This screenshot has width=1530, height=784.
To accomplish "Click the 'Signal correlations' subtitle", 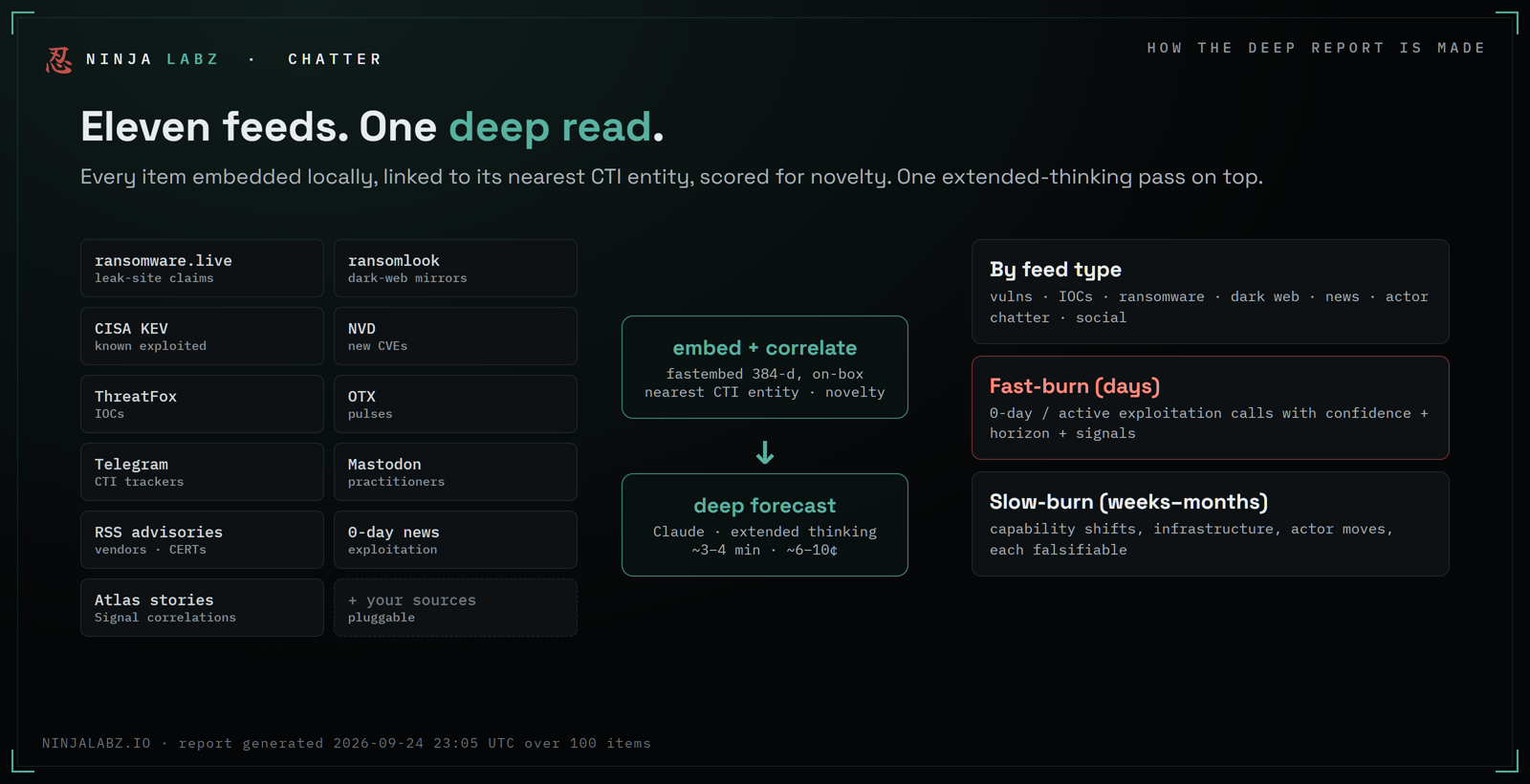I will 165,618.
